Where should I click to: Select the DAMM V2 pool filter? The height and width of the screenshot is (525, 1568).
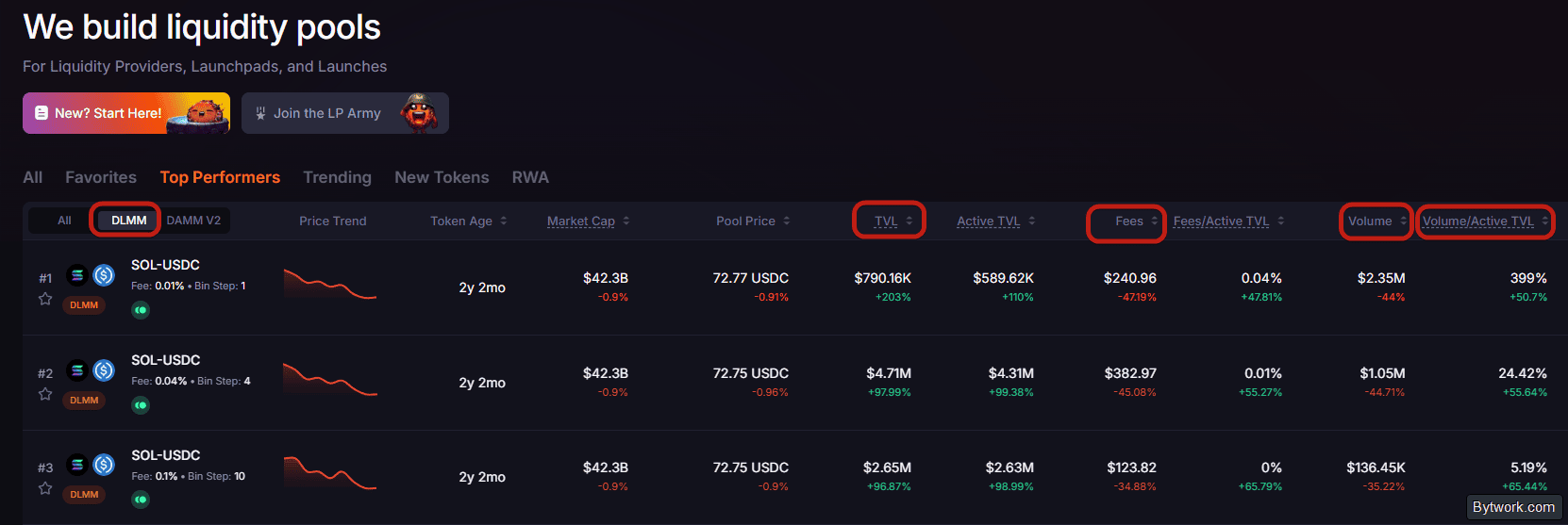pos(193,221)
